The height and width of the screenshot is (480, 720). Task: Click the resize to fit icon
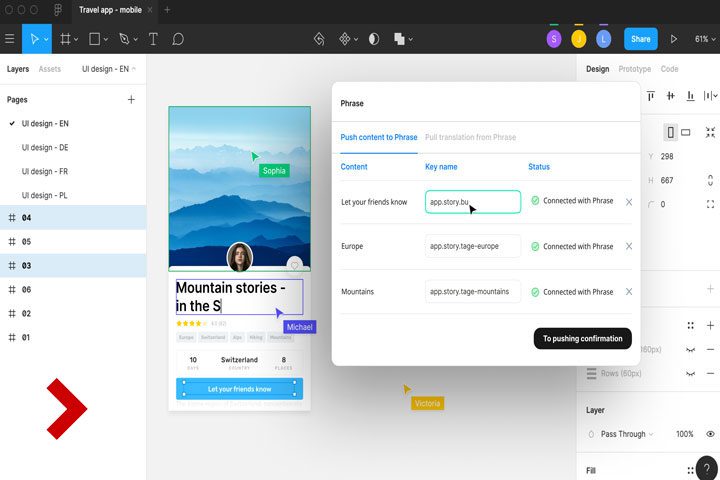click(x=710, y=132)
